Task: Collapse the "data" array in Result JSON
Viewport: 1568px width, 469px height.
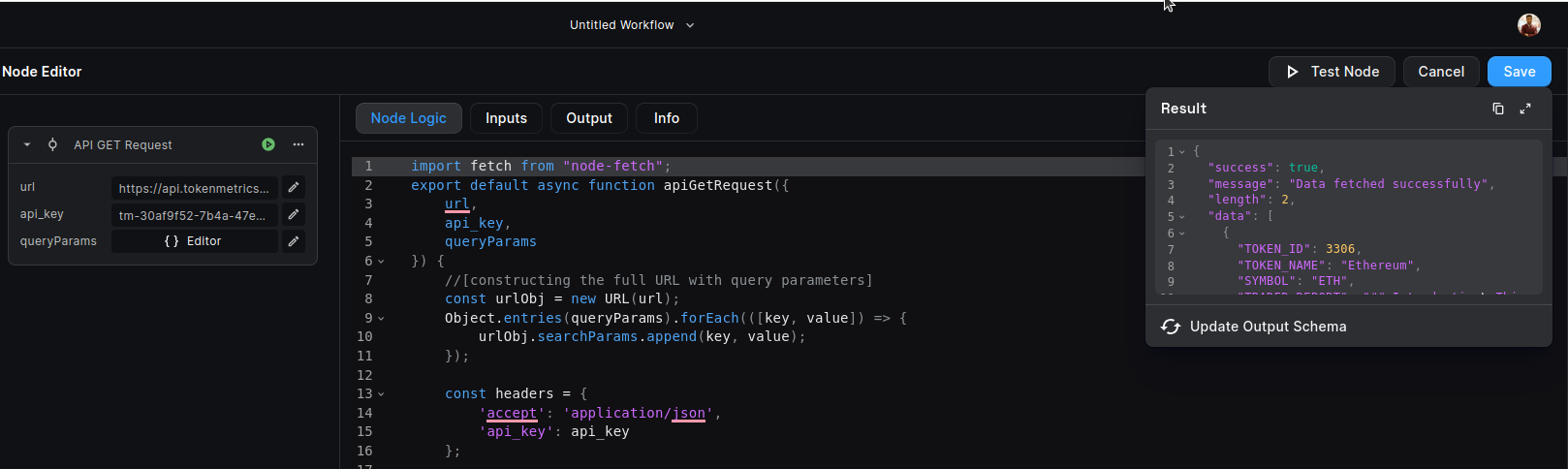Action: (1182, 217)
